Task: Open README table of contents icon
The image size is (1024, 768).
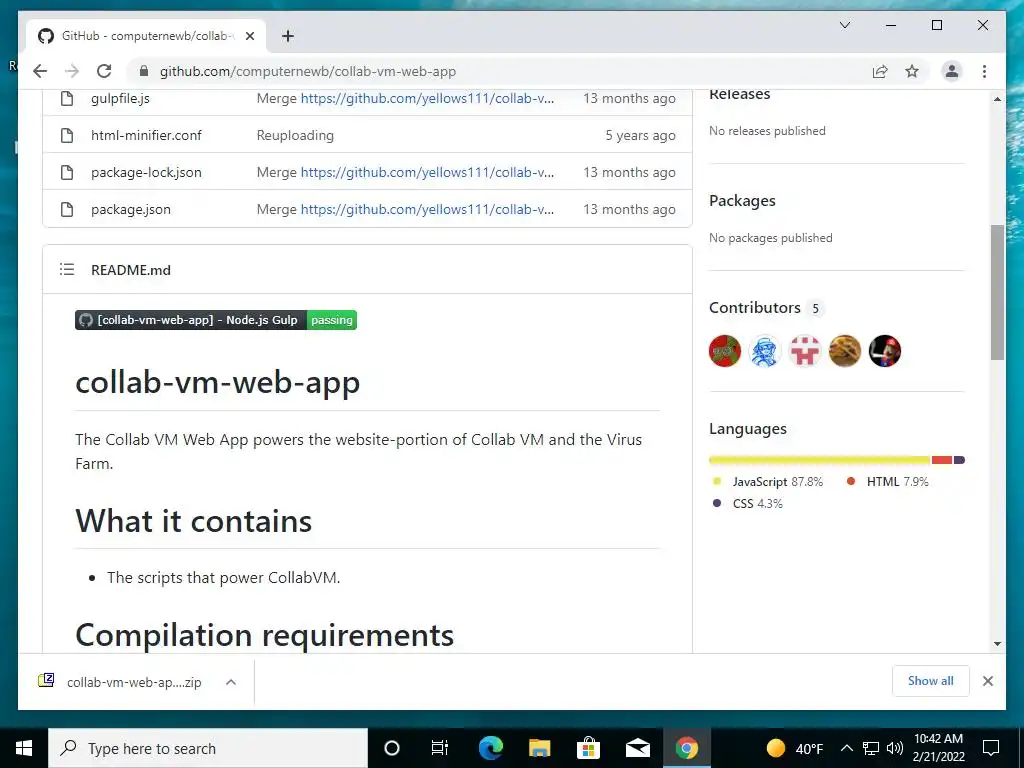Action: (67, 269)
